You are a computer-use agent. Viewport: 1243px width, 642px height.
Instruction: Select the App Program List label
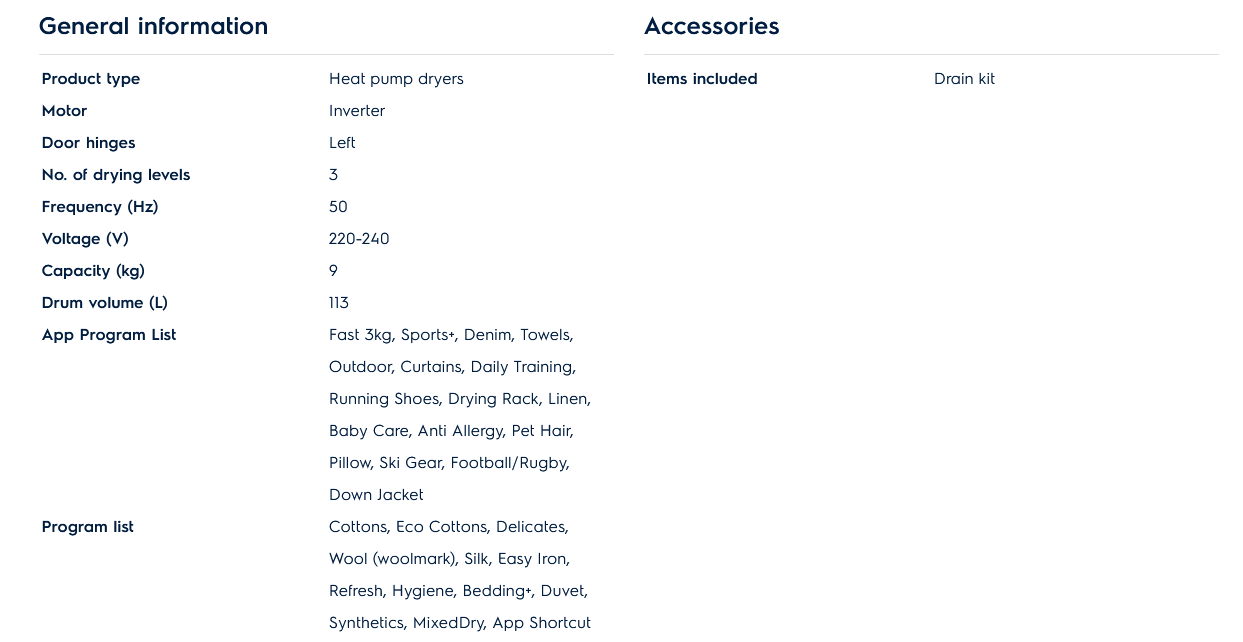click(x=109, y=335)
